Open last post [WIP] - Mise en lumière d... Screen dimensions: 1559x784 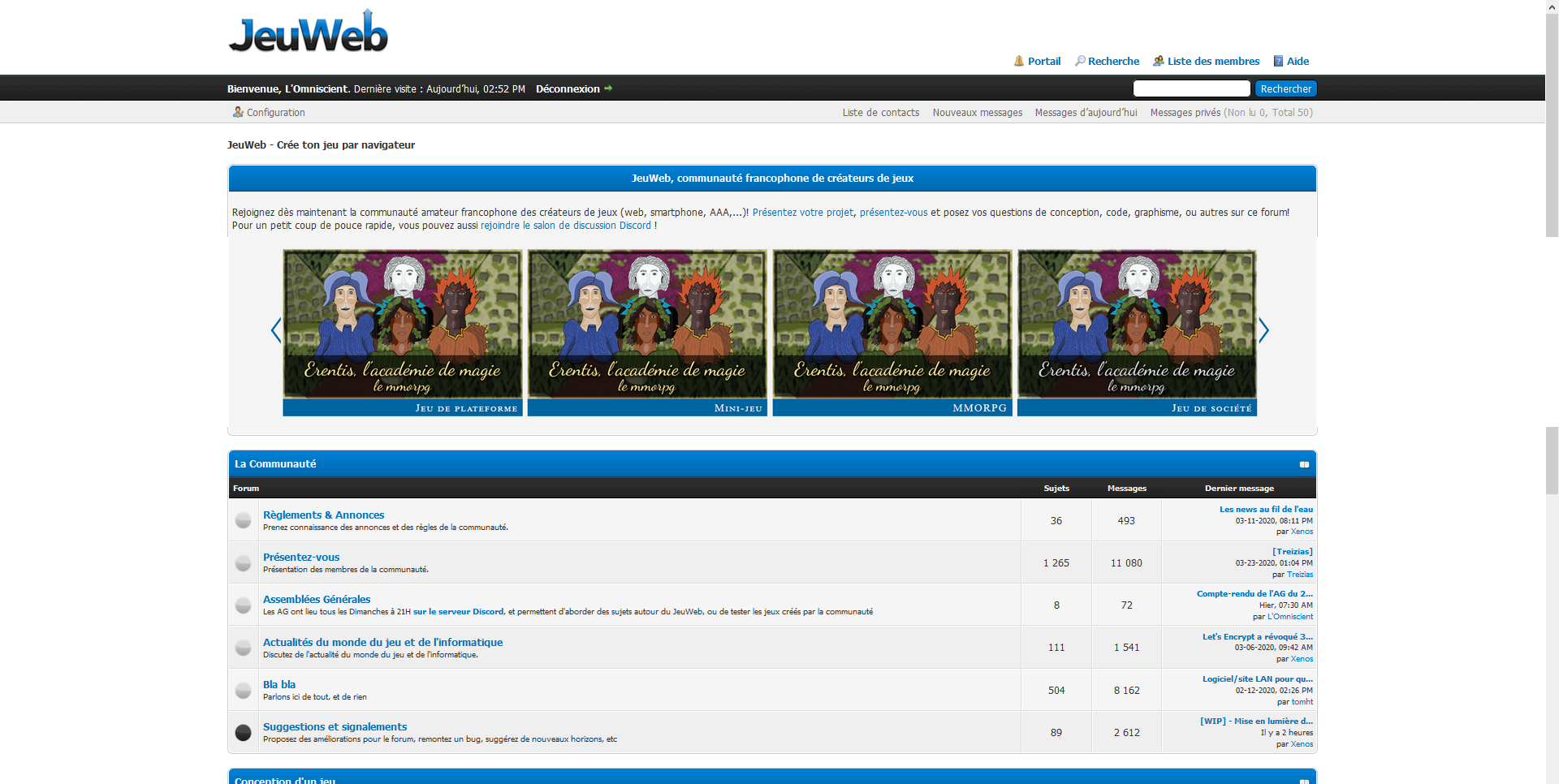tap(1256, 722)
